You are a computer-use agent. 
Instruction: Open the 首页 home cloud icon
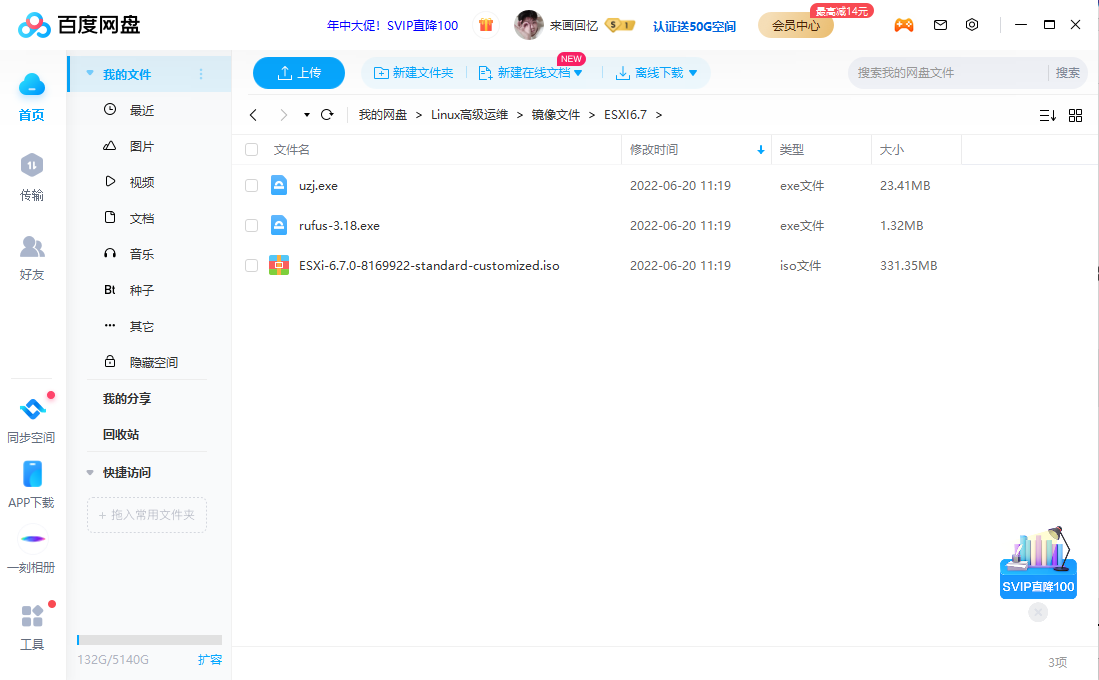click(x=32, y=85)
